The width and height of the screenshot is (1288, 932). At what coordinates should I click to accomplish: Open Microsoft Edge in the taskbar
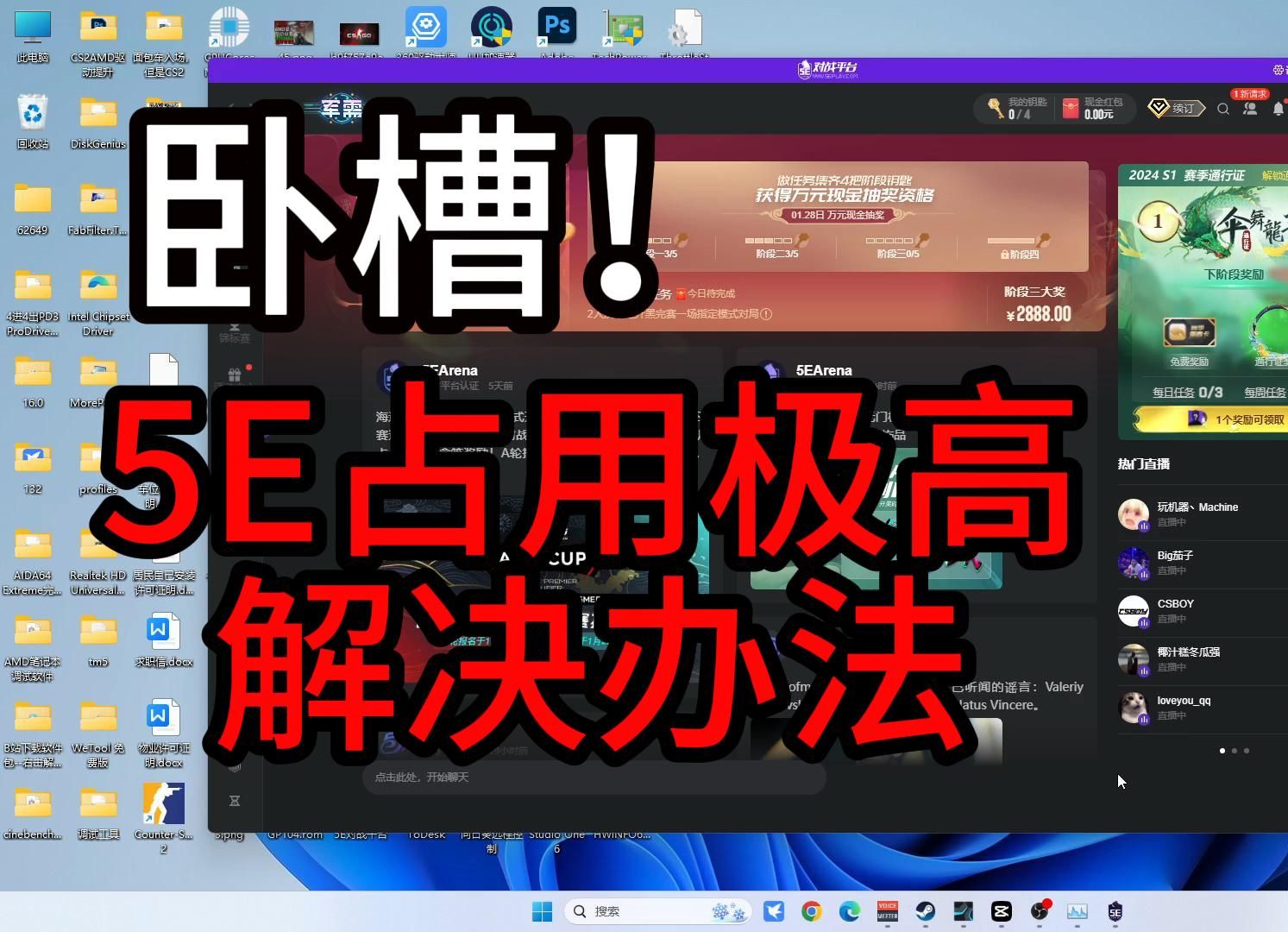pyautogui.click(x=849, y=911)
